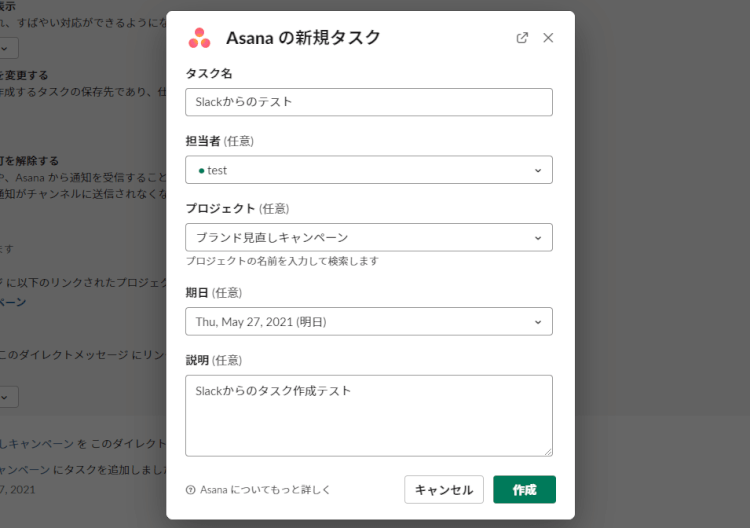Click the プロジェクトの名前を入力して検索します hint text
The image size is (750, 528).
[282, 261]
